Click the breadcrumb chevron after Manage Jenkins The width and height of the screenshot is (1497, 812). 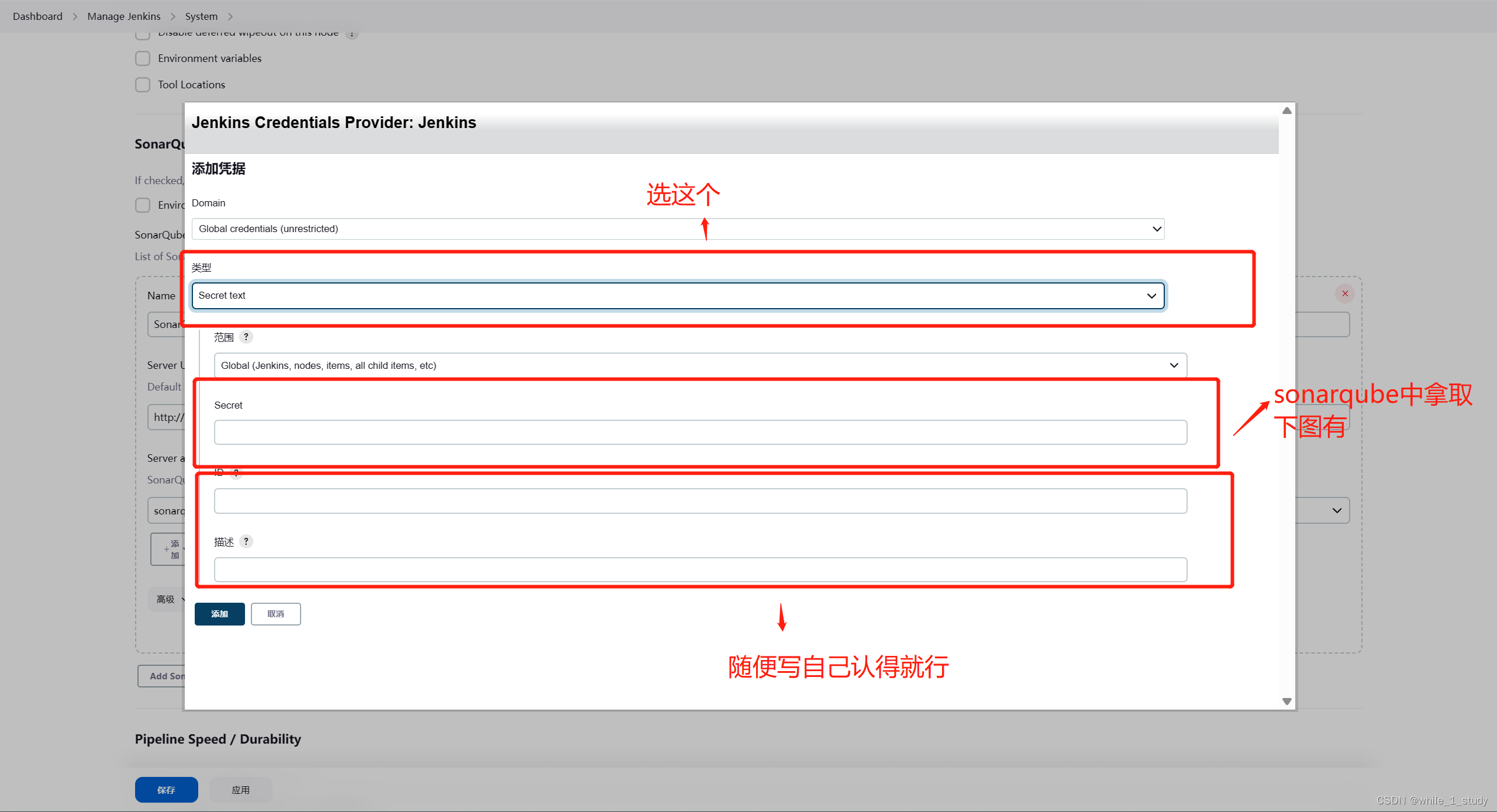173,16
